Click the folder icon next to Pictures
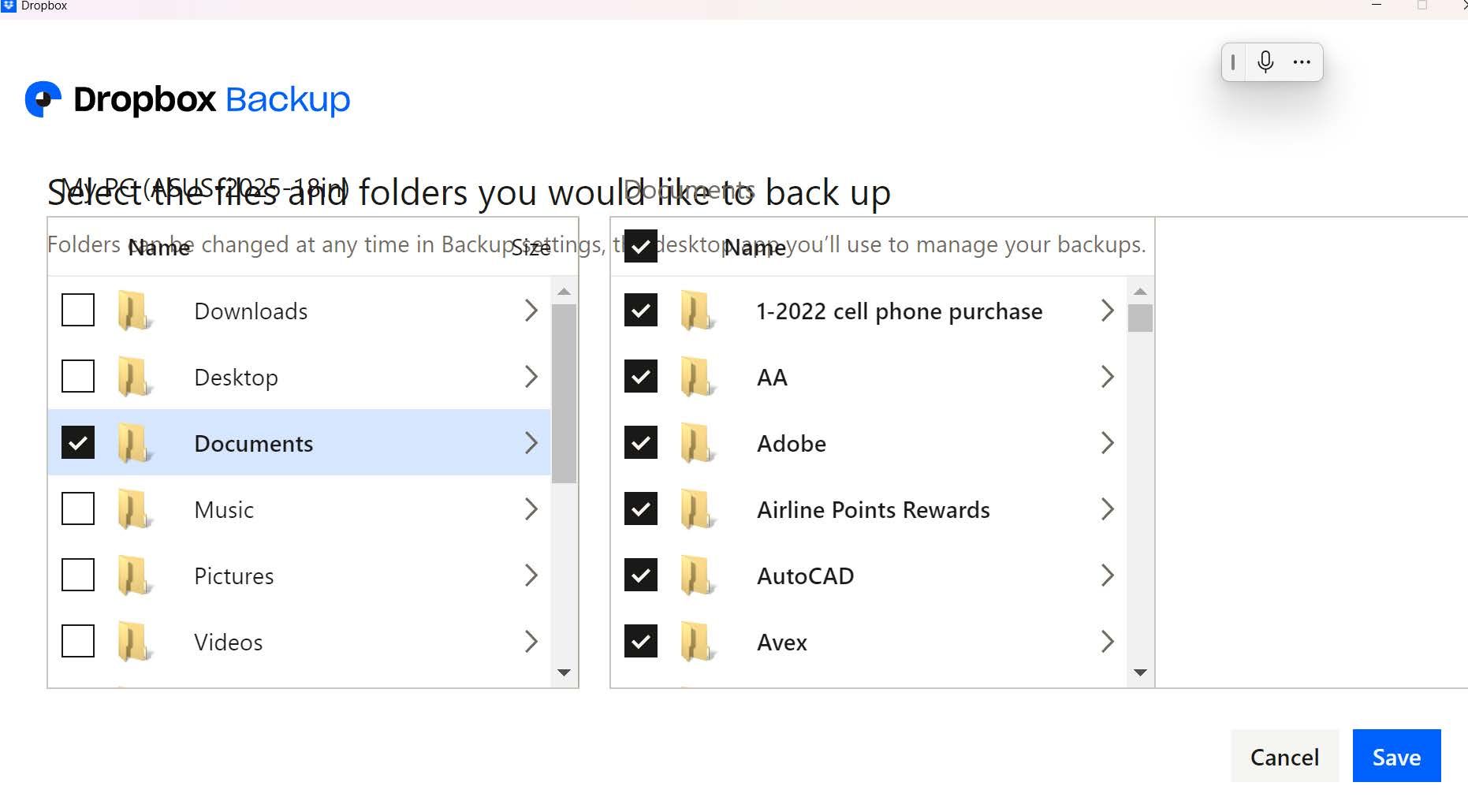 point(134,575)
